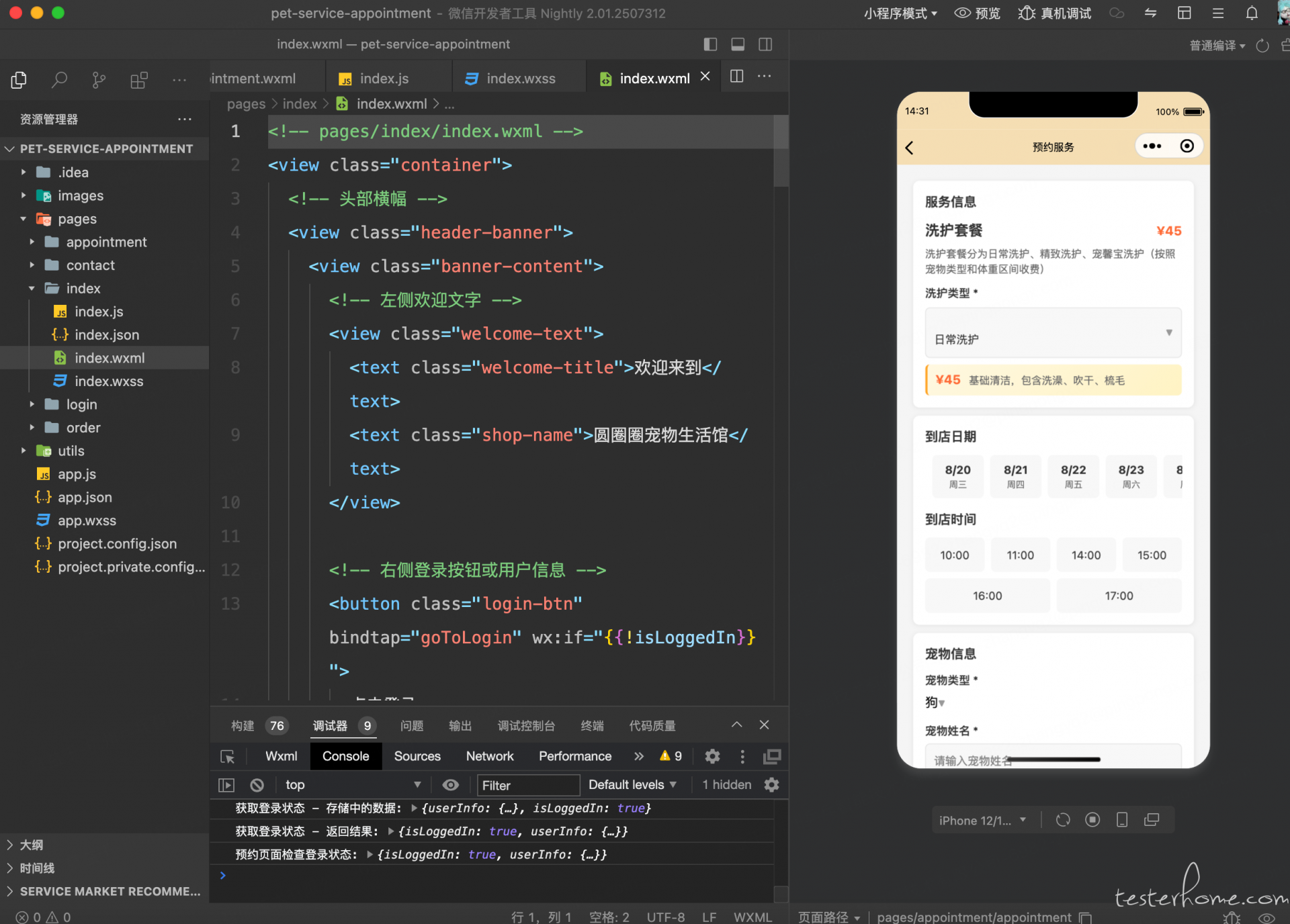
Task: Open console settings gear beside hidden count
Action: pos(772,785)
